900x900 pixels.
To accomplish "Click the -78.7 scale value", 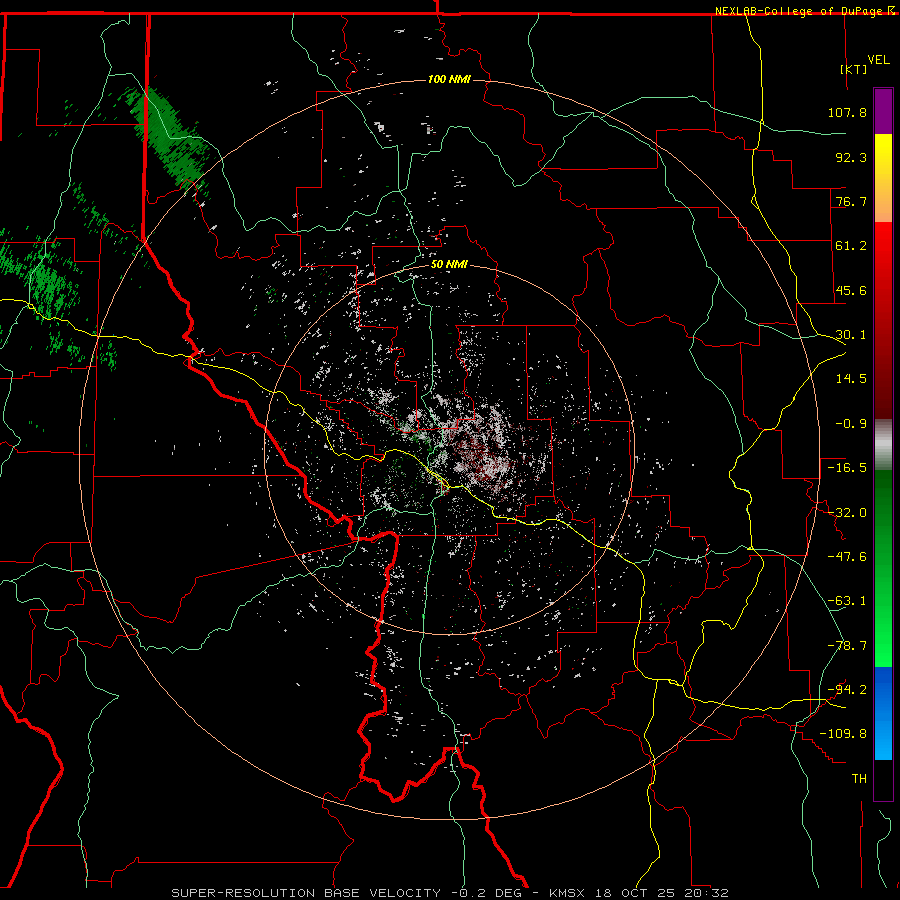I will [847, 646].
